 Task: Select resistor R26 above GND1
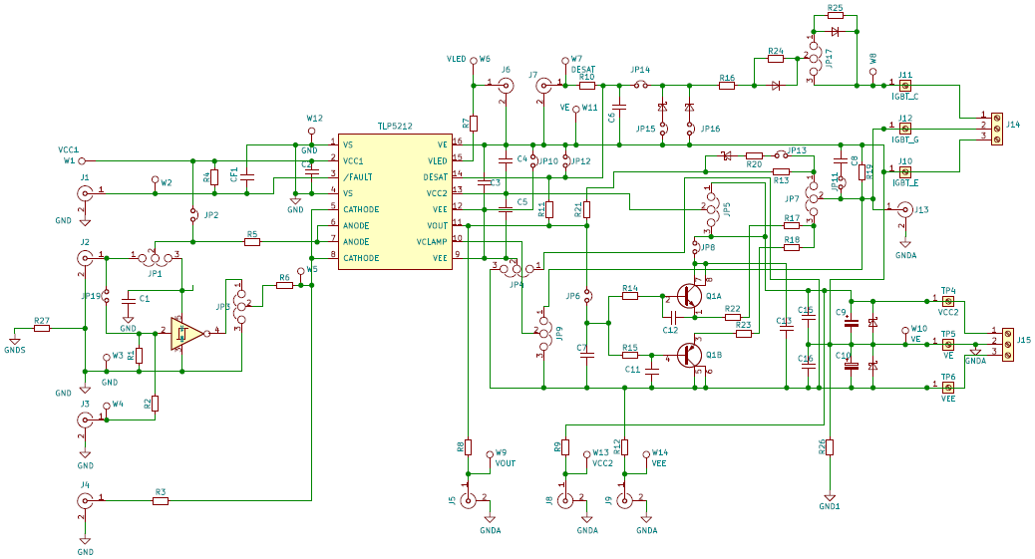(829, 447)
